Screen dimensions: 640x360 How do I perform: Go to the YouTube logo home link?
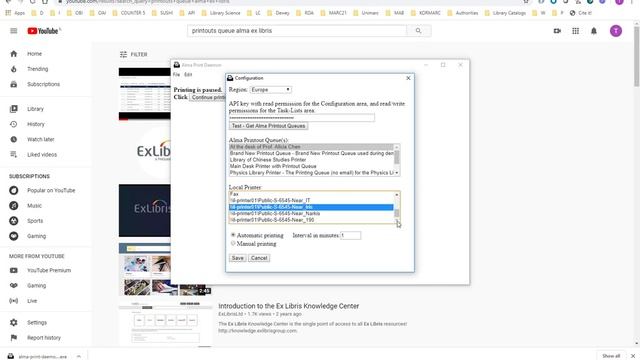point(44,31)
